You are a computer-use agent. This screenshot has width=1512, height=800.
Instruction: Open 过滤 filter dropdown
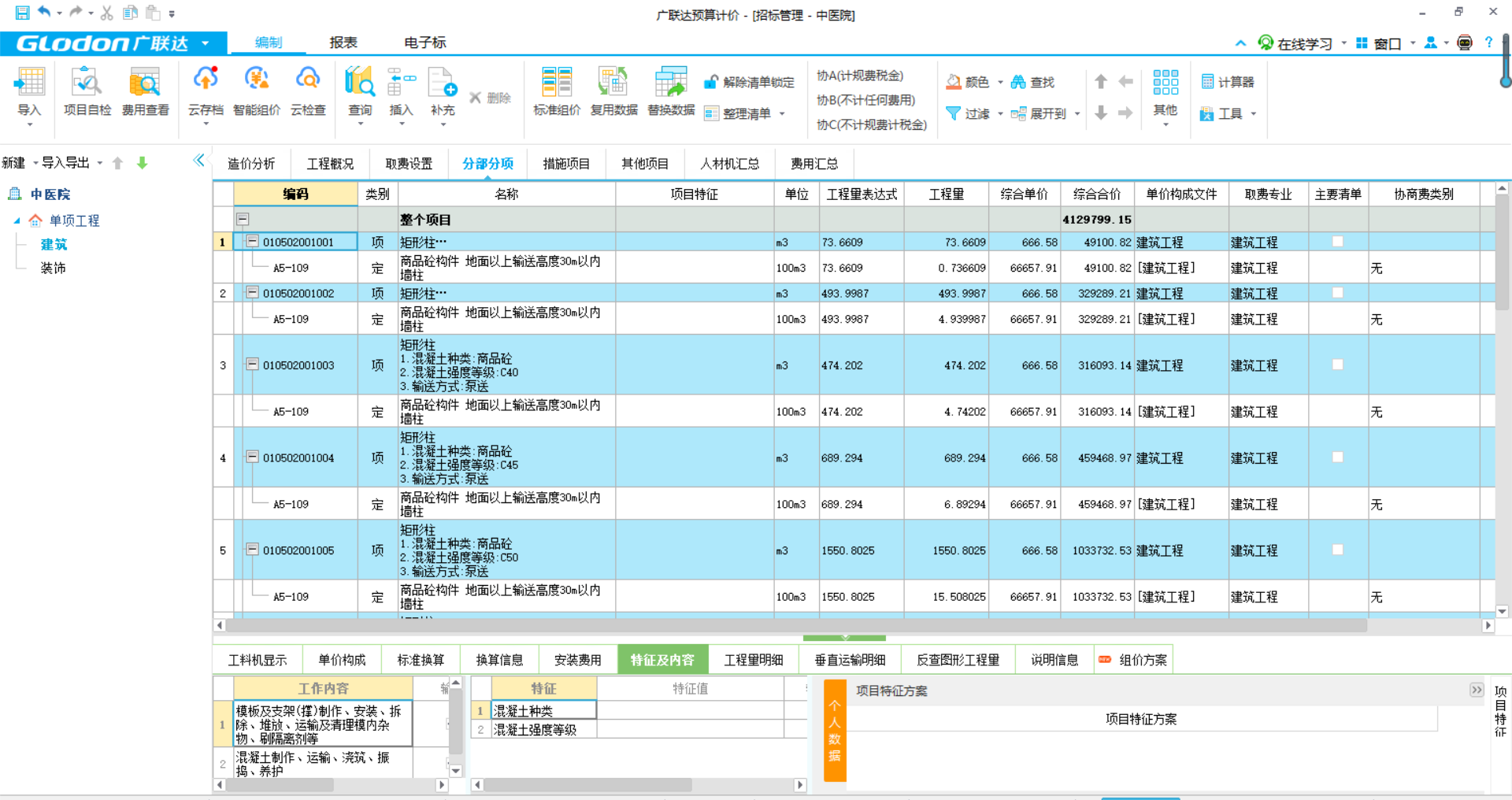pos(1001,114)
